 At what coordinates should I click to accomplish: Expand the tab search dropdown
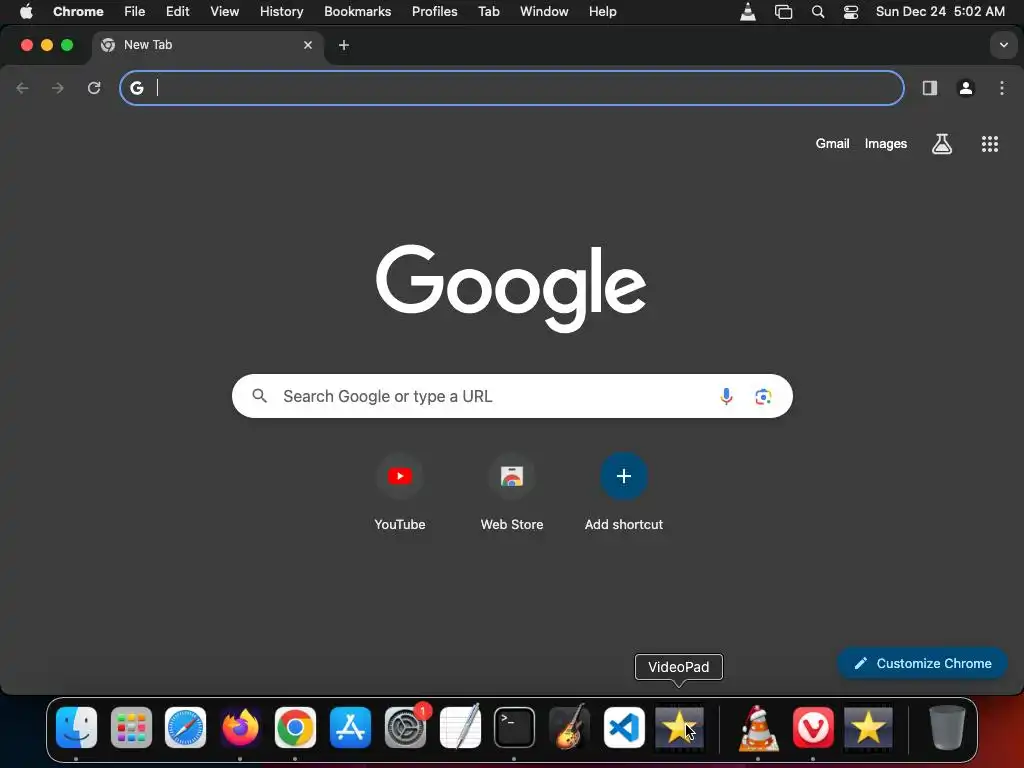tap(1004, 45)
